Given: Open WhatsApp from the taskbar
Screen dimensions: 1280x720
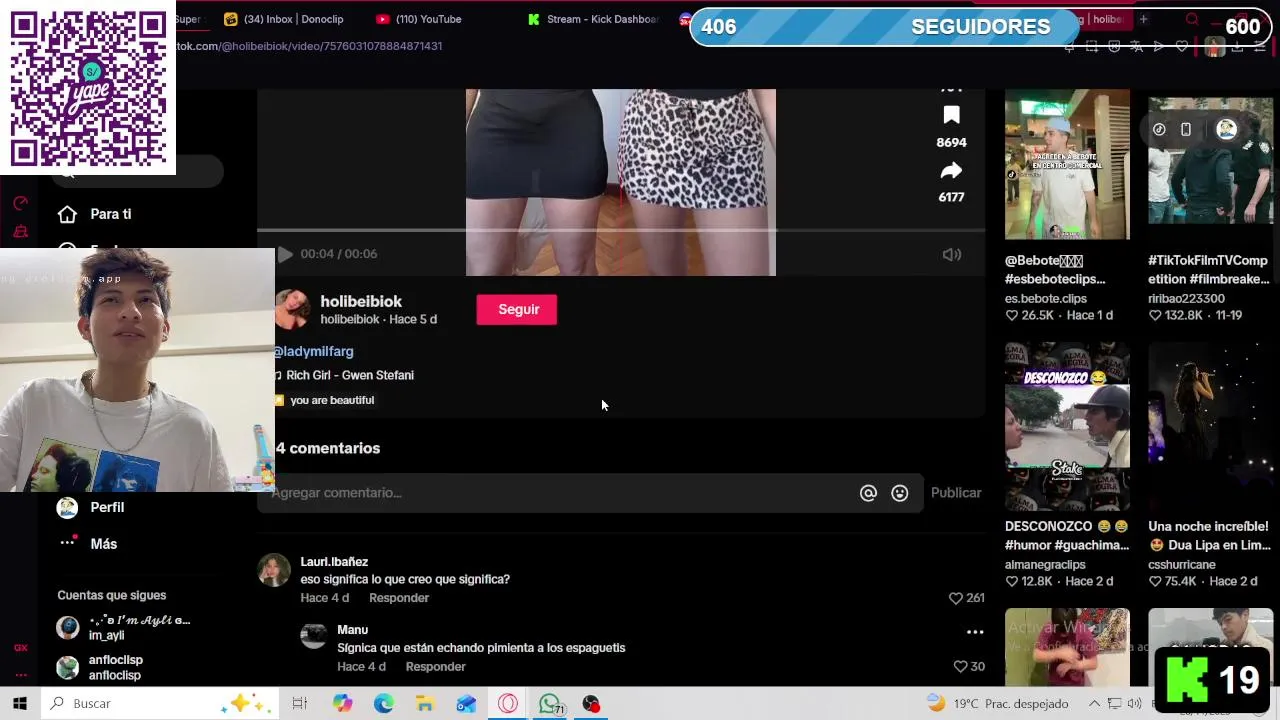Looking at the screenshot, I should [x=550, y=704].
